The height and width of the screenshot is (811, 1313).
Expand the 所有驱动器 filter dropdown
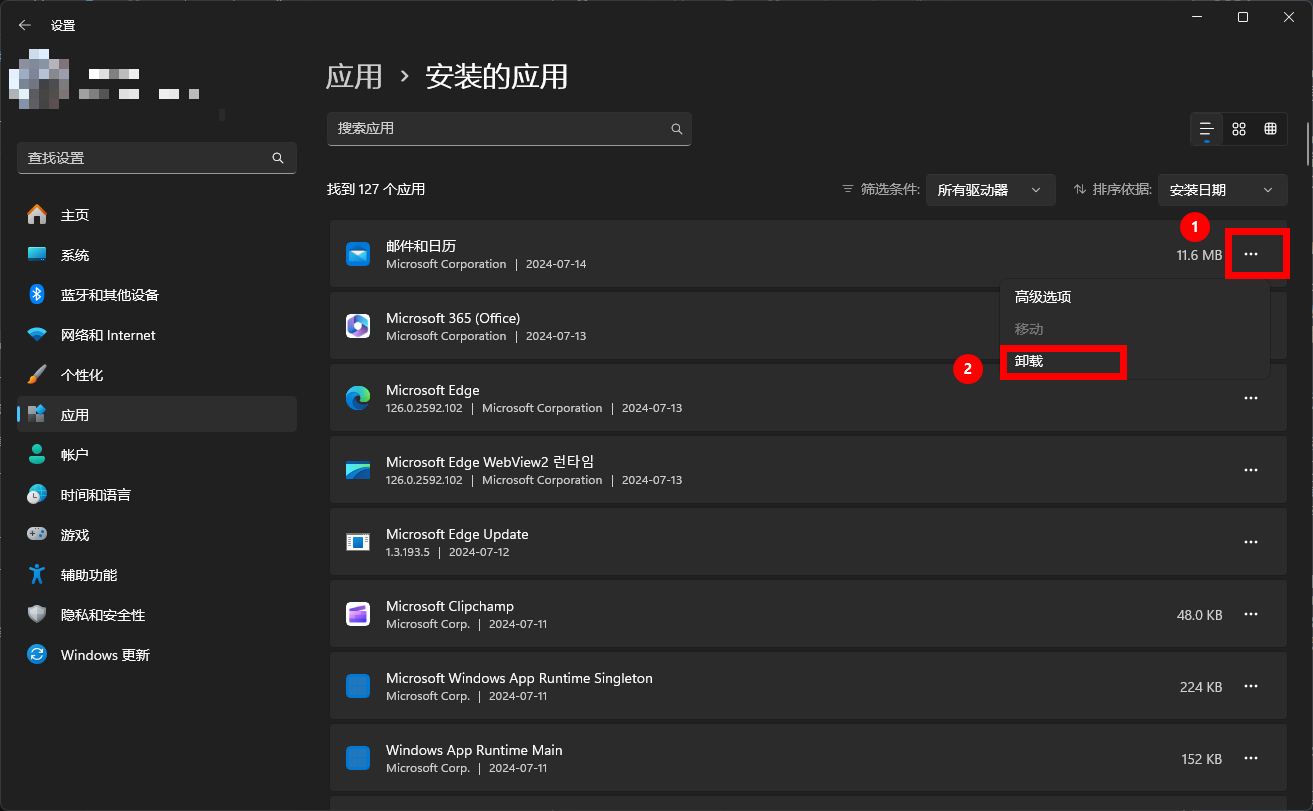point(990,190)
